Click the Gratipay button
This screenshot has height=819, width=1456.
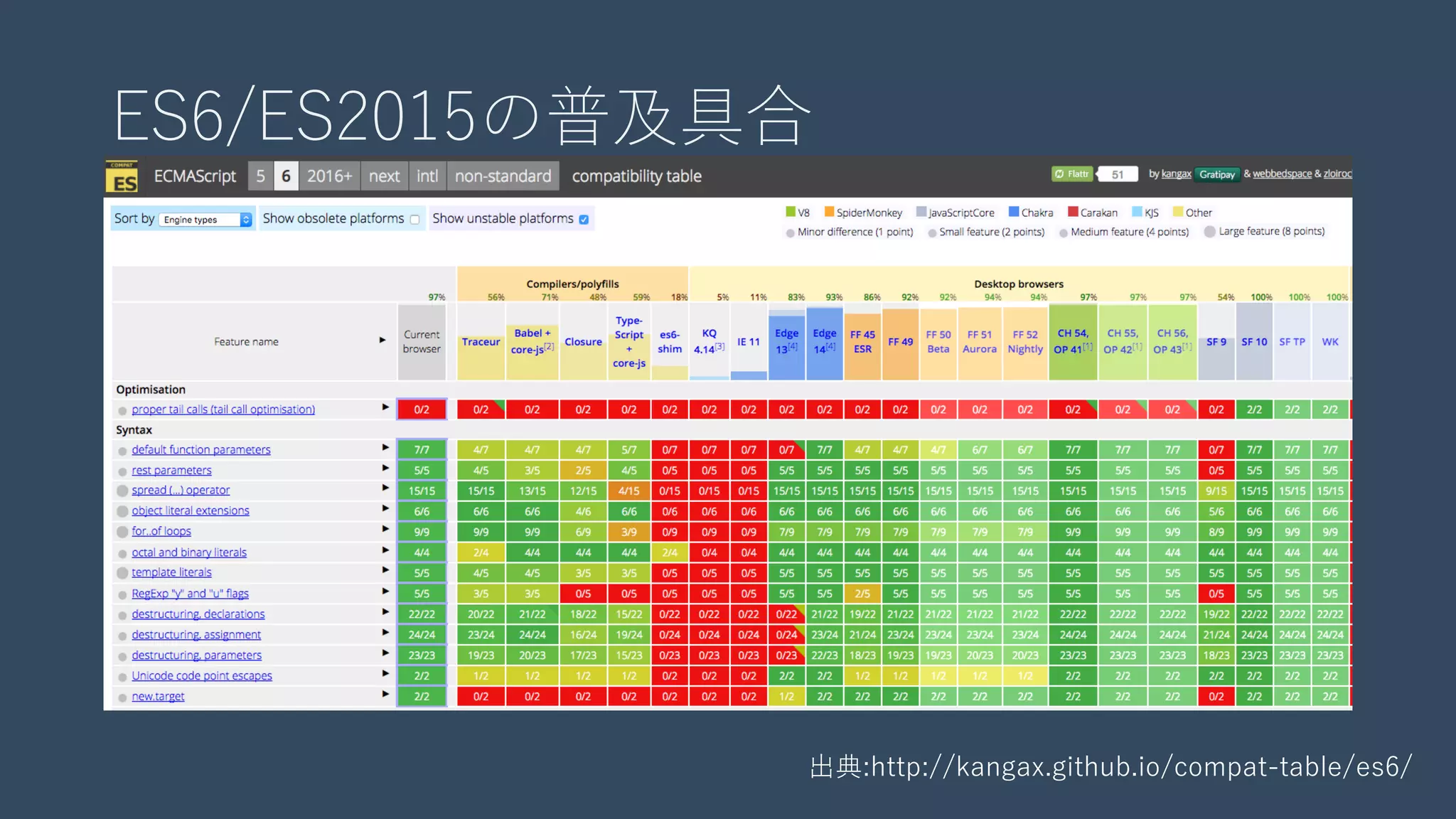(x=1217, y=174)
